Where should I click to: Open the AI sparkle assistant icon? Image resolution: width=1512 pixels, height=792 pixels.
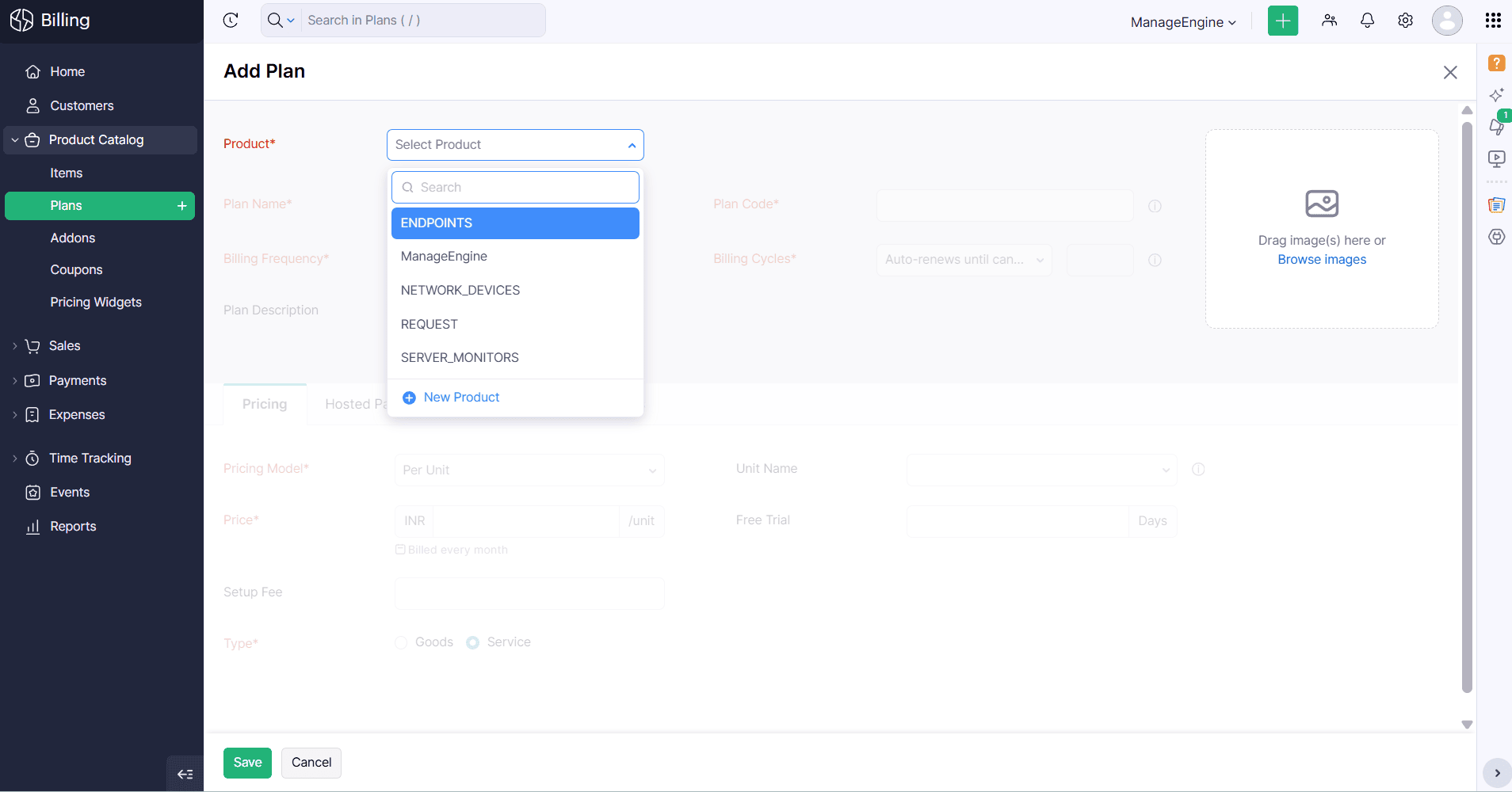[1496, 95]
